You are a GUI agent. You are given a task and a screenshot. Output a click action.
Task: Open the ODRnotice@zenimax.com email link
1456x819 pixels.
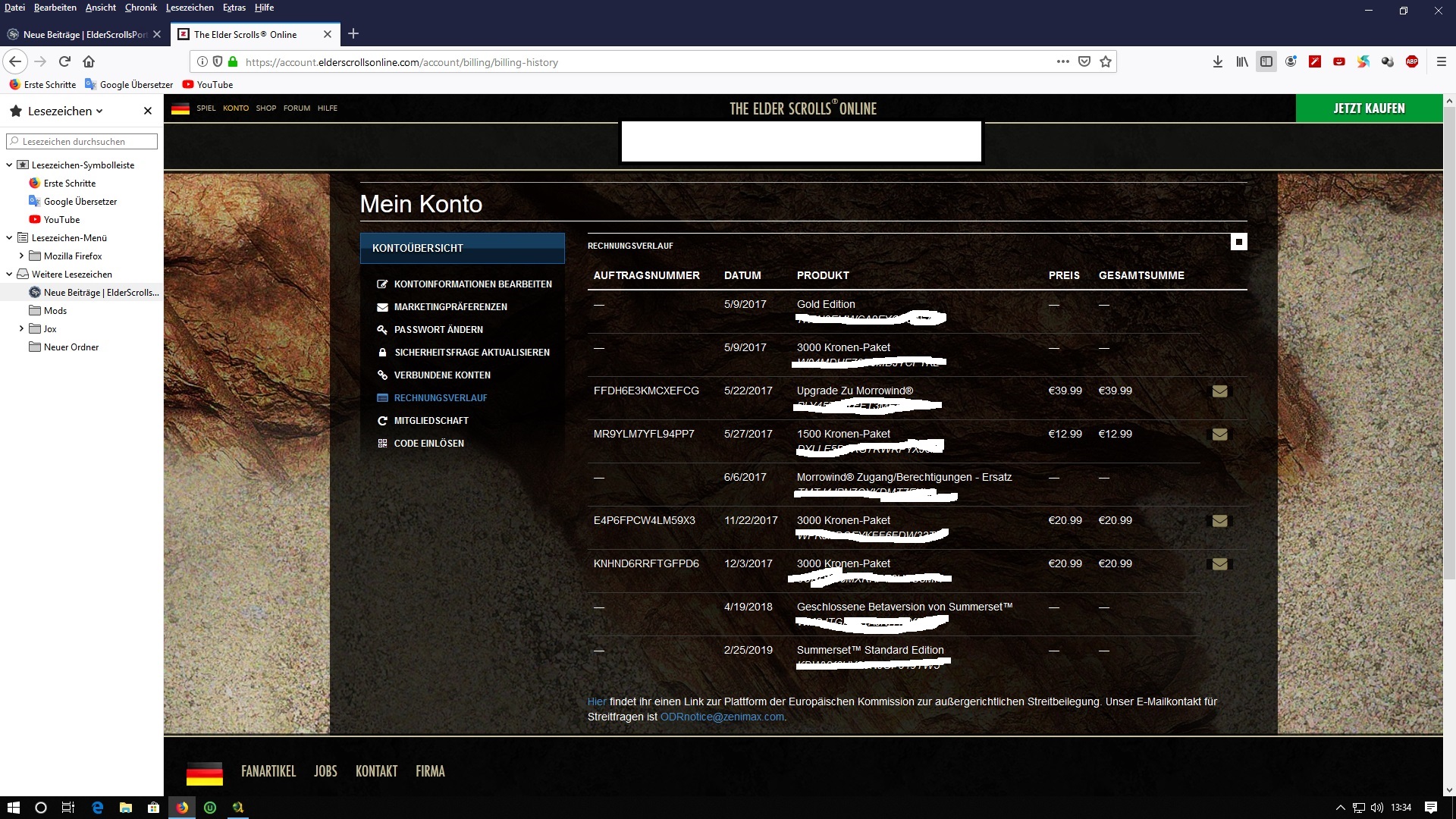click(x=721, y=717)
